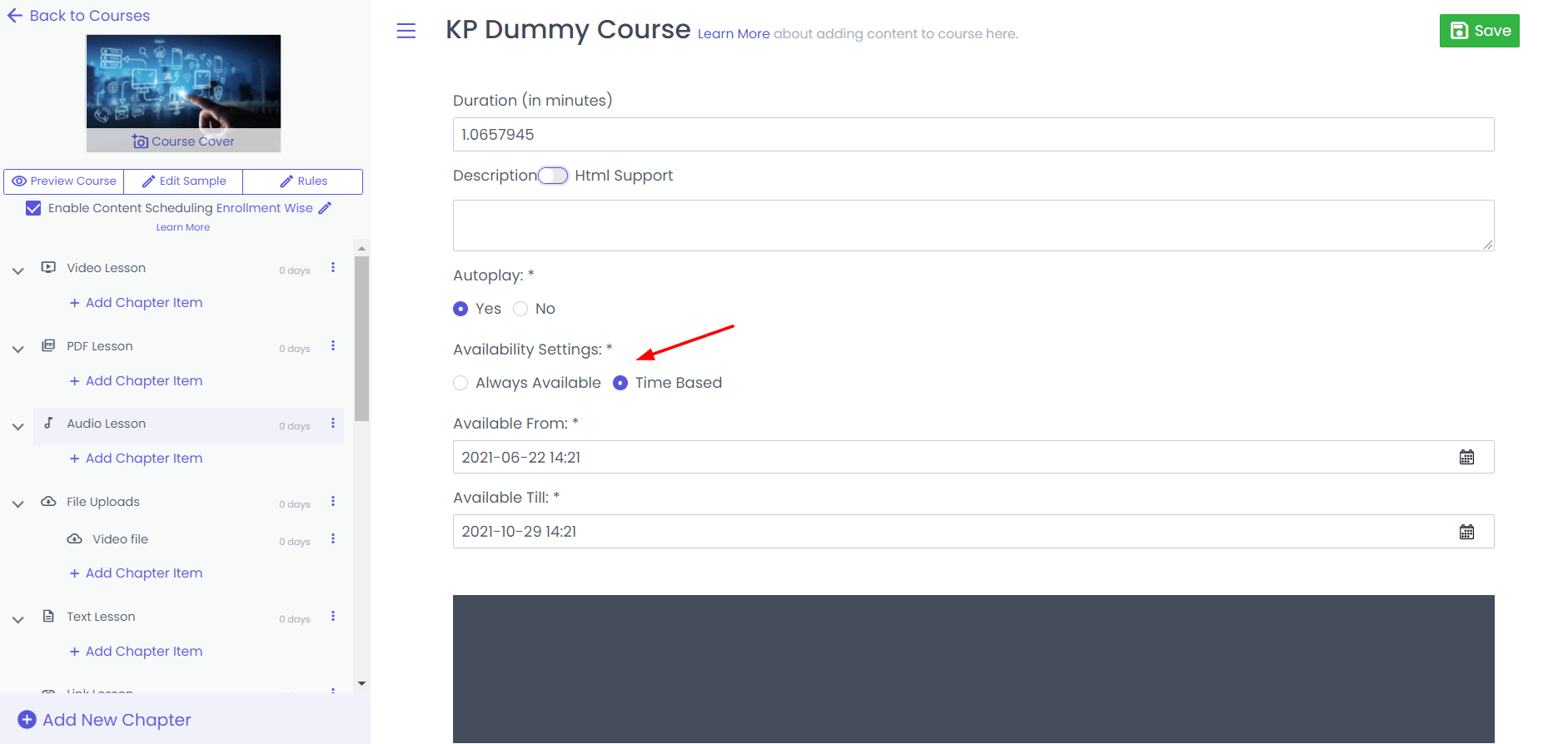
Task: Open the Preview Course tab
Action: 64,181
